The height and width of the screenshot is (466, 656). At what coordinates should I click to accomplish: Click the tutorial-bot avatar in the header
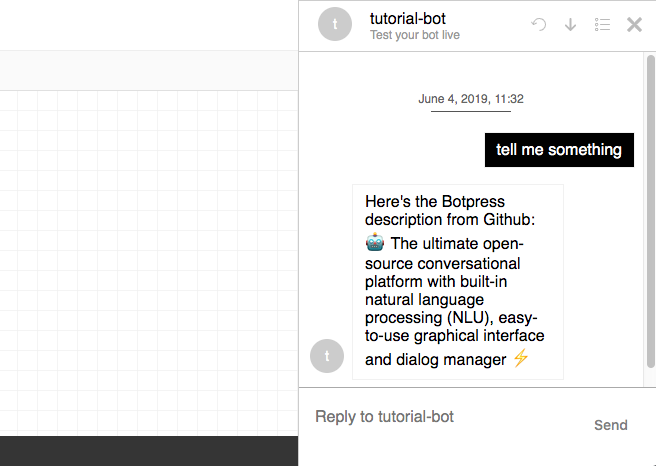click(x=335, y=24)
